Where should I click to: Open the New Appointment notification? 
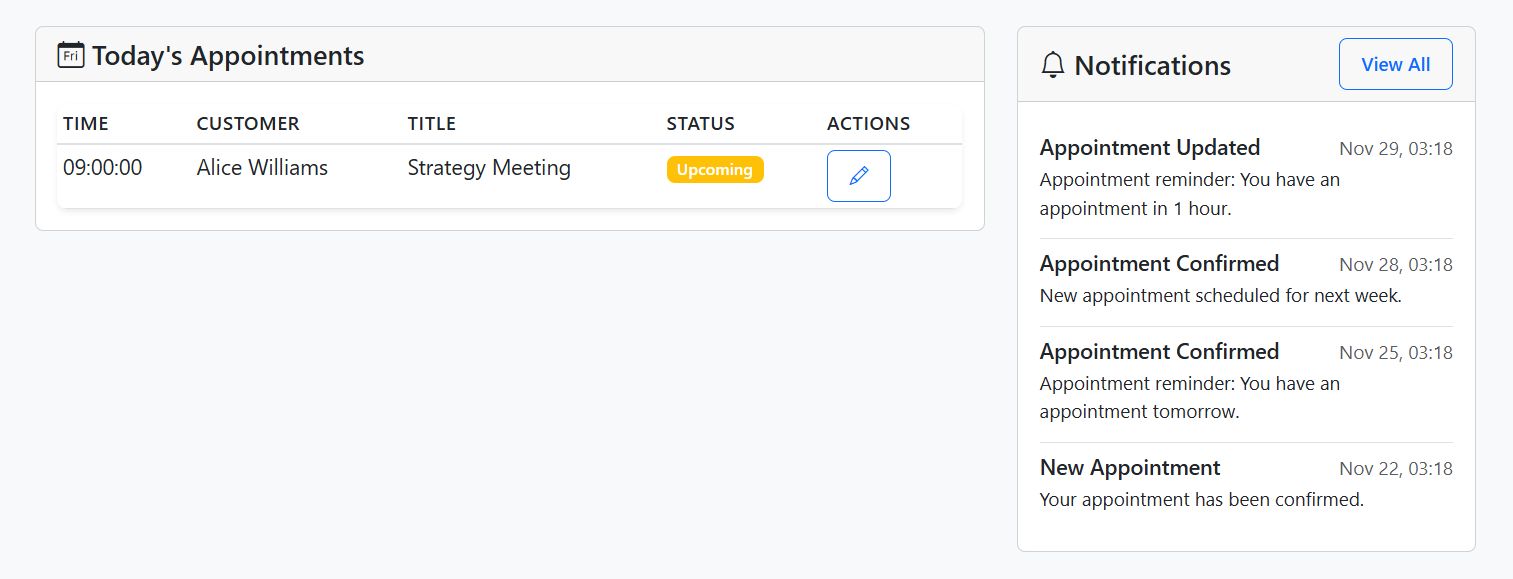pos(1130,468)
